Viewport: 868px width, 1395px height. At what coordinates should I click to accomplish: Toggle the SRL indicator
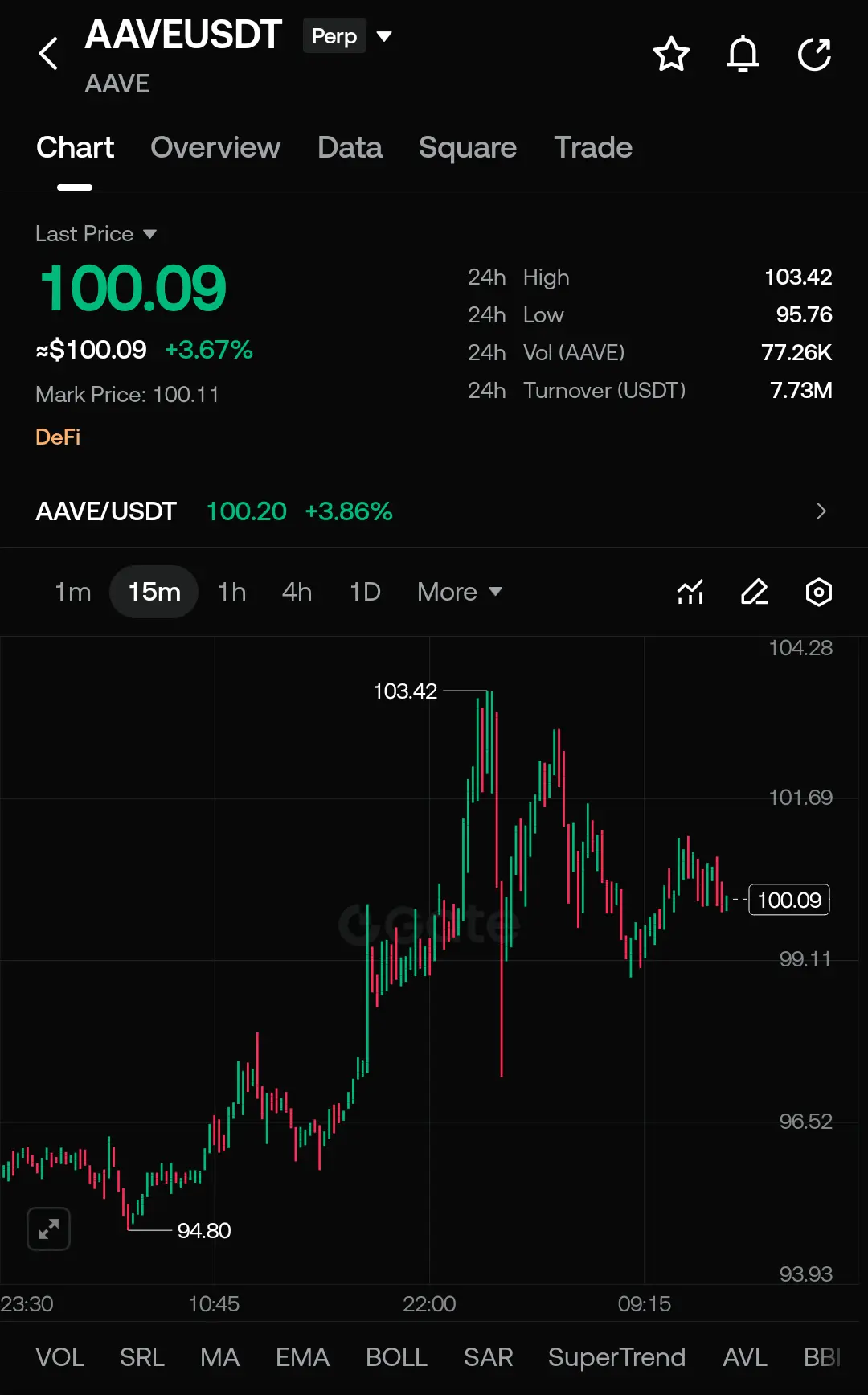(x=142, y=1357)
